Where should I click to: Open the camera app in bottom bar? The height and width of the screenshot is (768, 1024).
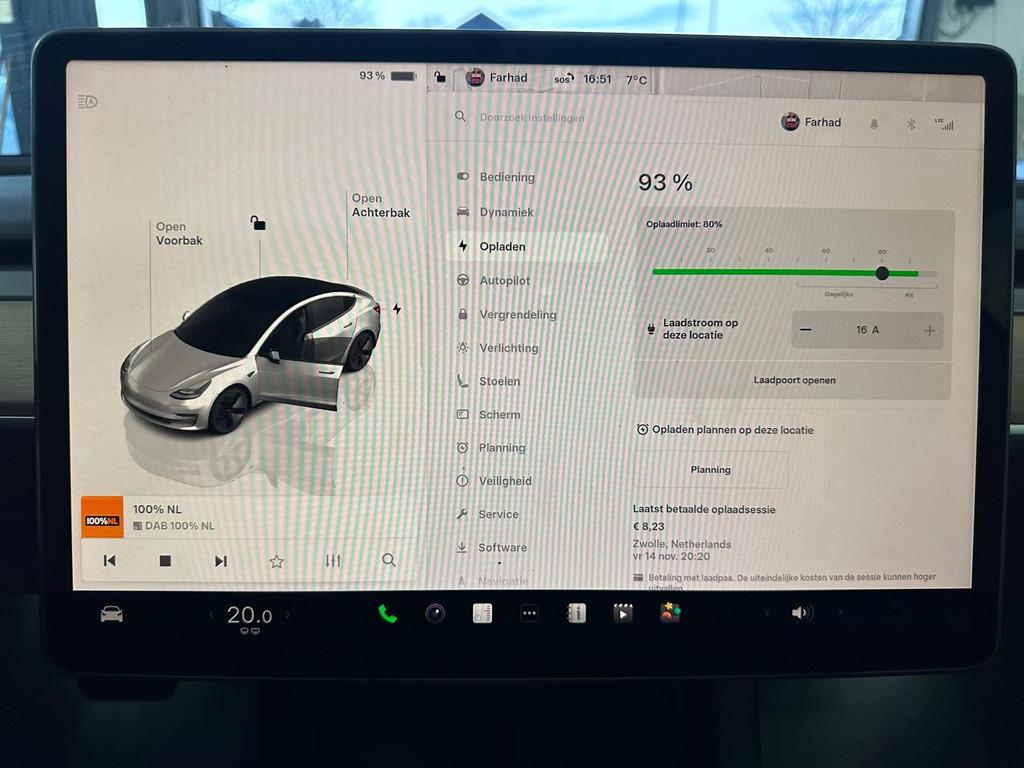[x=435, y=614]
